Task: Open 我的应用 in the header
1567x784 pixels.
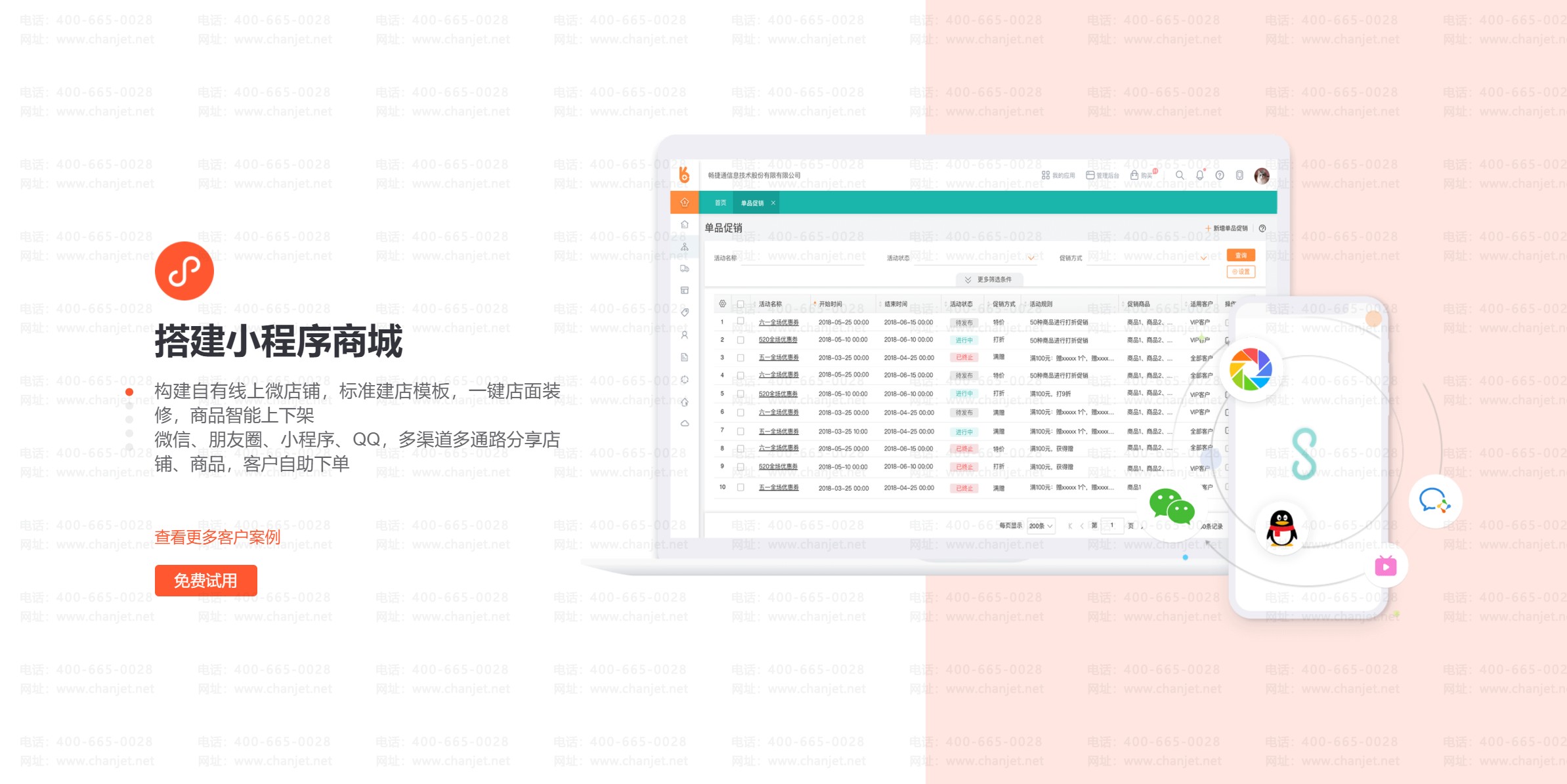Action: click(1058, 175)
